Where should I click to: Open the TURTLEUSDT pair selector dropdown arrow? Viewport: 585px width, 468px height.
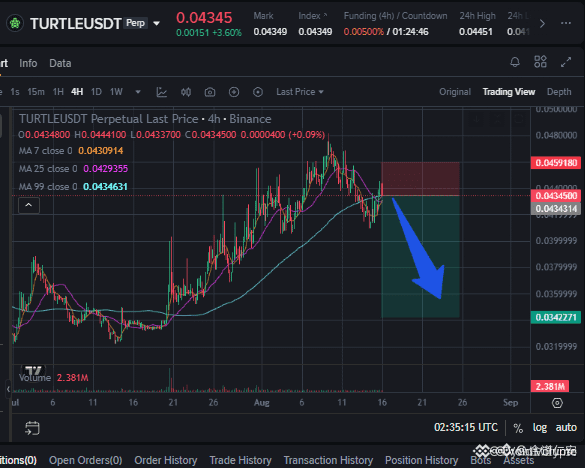(x=157, y=24)
